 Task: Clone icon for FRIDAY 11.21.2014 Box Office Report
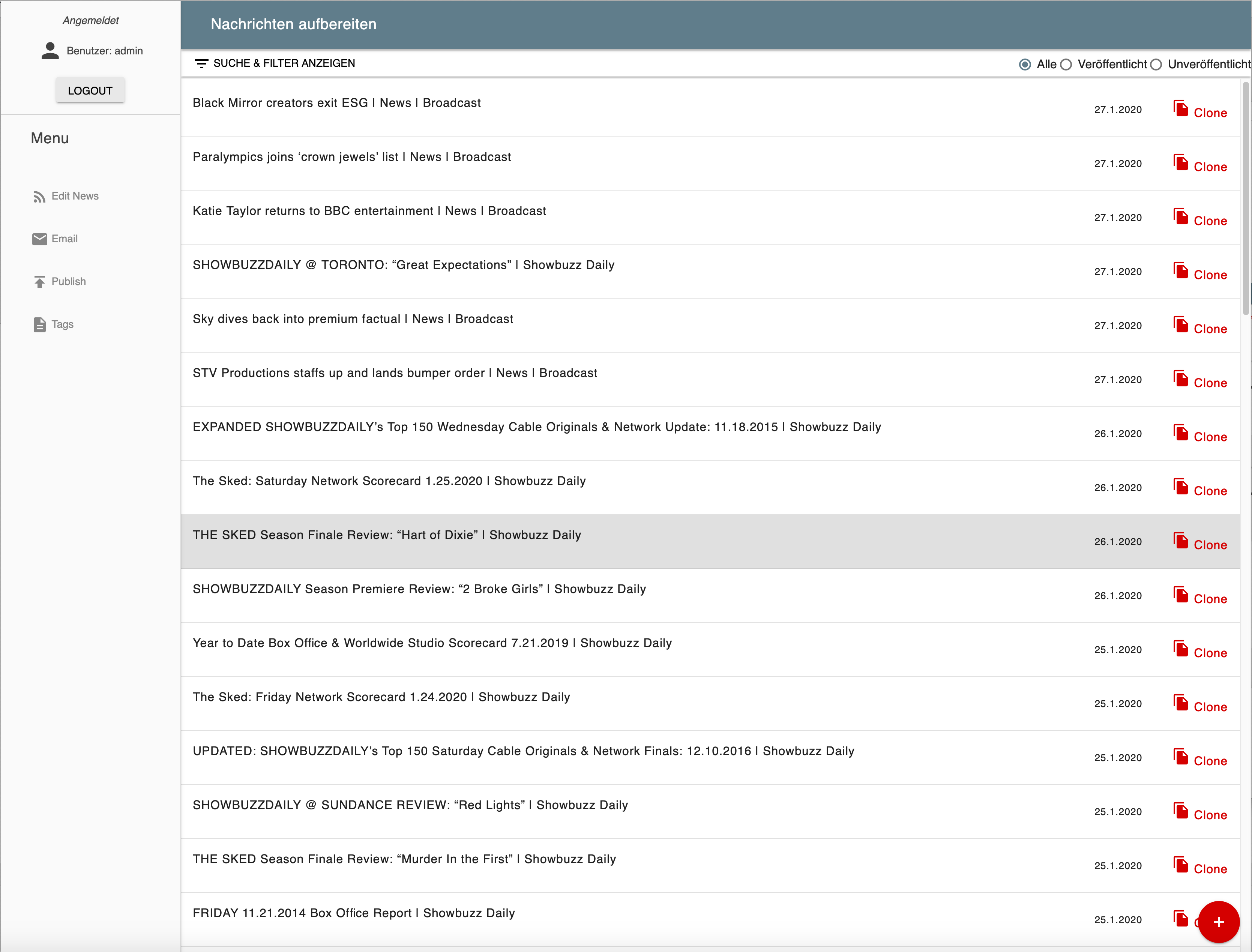1181,919
